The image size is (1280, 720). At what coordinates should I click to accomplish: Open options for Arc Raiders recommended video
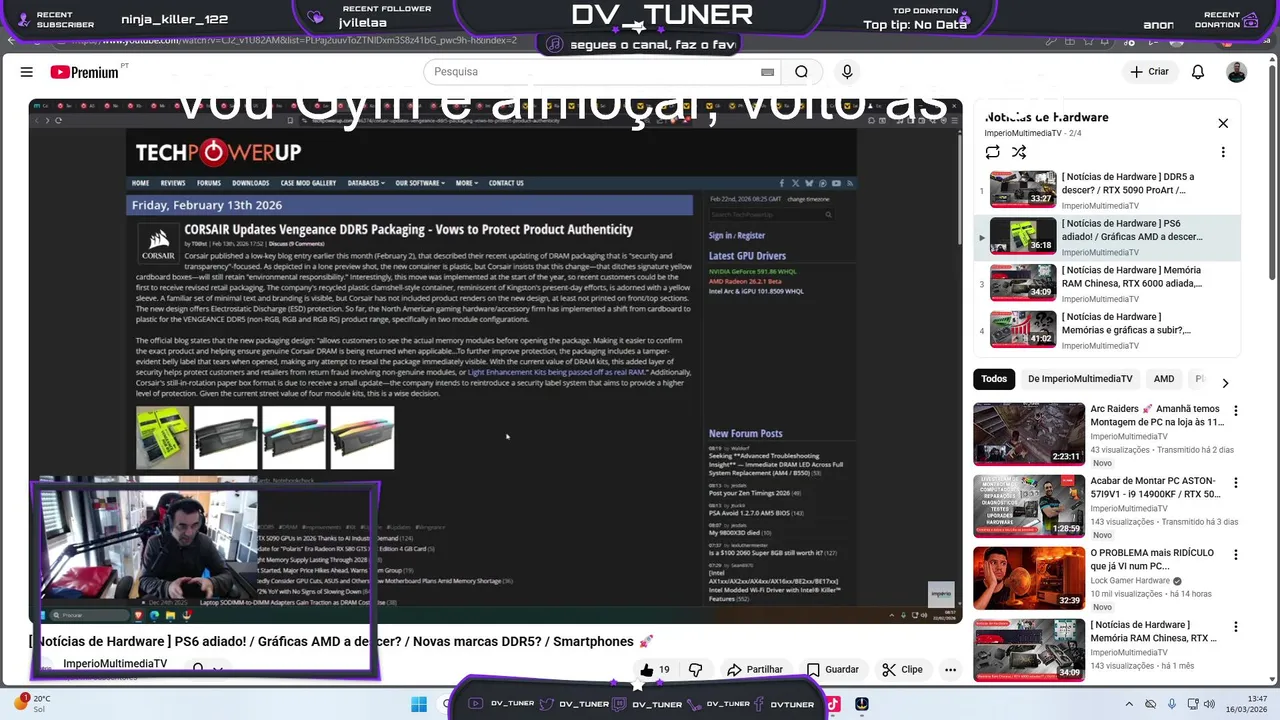click(x=1236, y=411)
